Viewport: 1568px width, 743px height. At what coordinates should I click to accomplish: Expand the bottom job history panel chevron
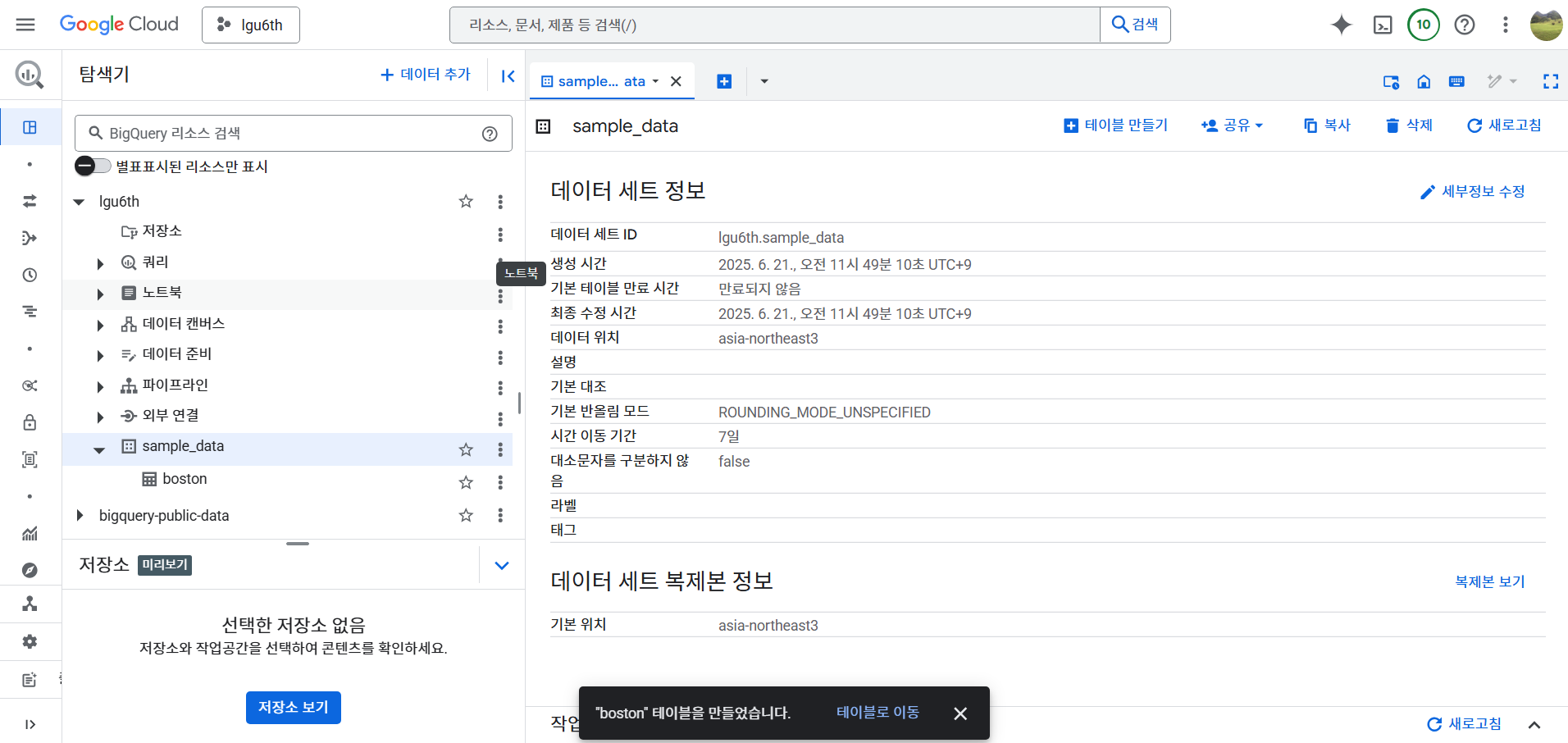pos(1534,725)
